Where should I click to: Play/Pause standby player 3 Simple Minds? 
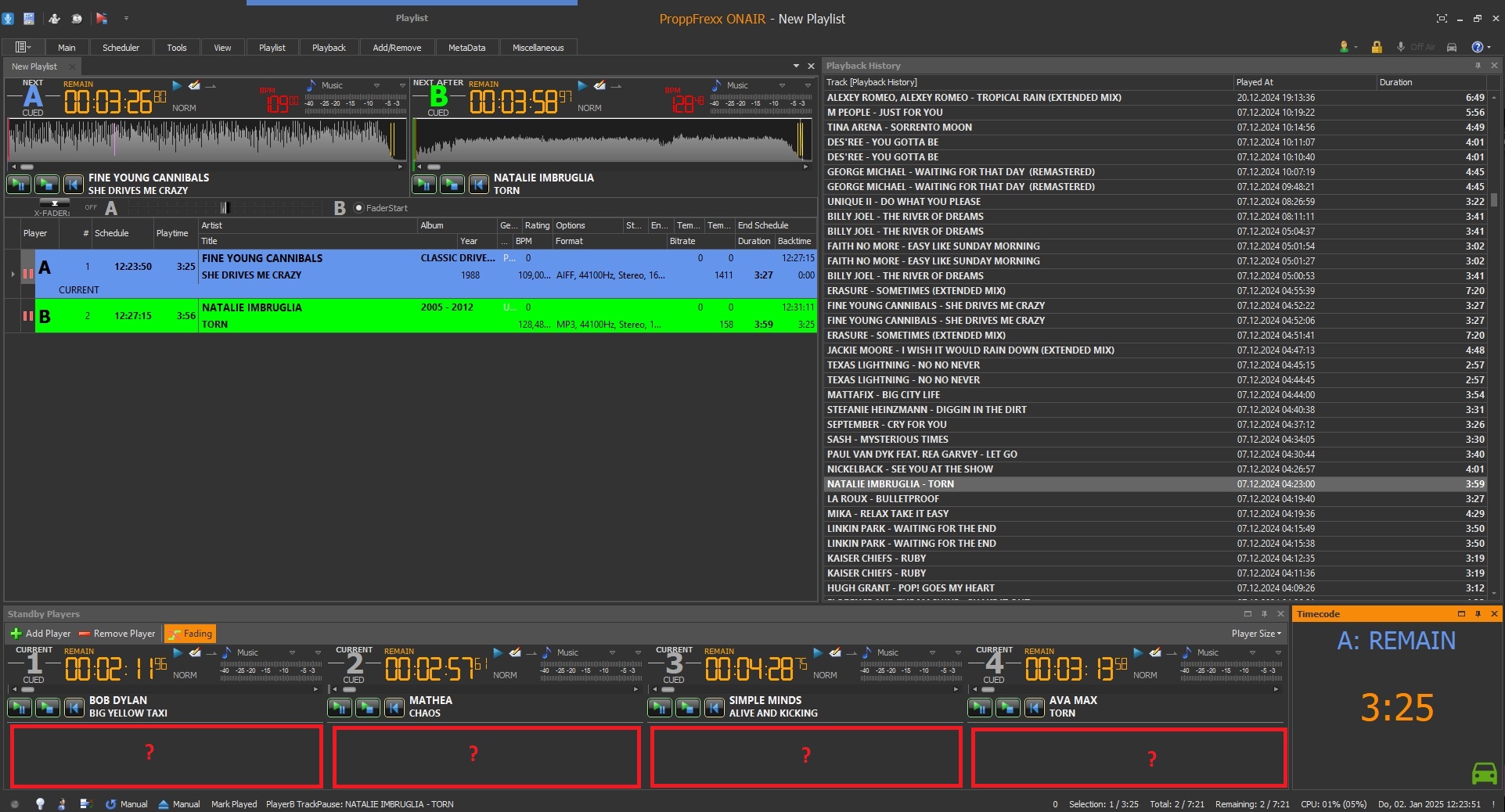click(x=660, y=708)
